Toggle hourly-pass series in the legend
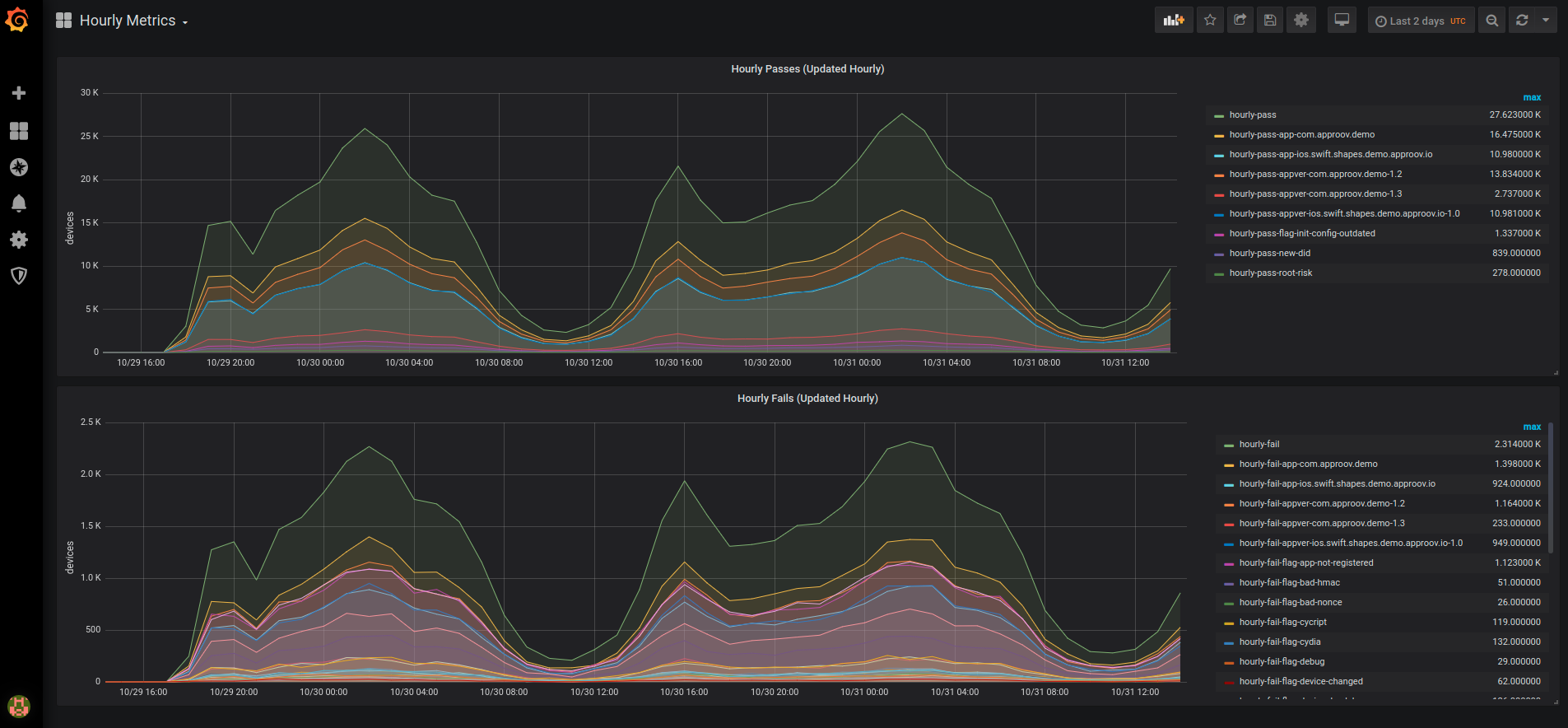 coord(1252,115)
